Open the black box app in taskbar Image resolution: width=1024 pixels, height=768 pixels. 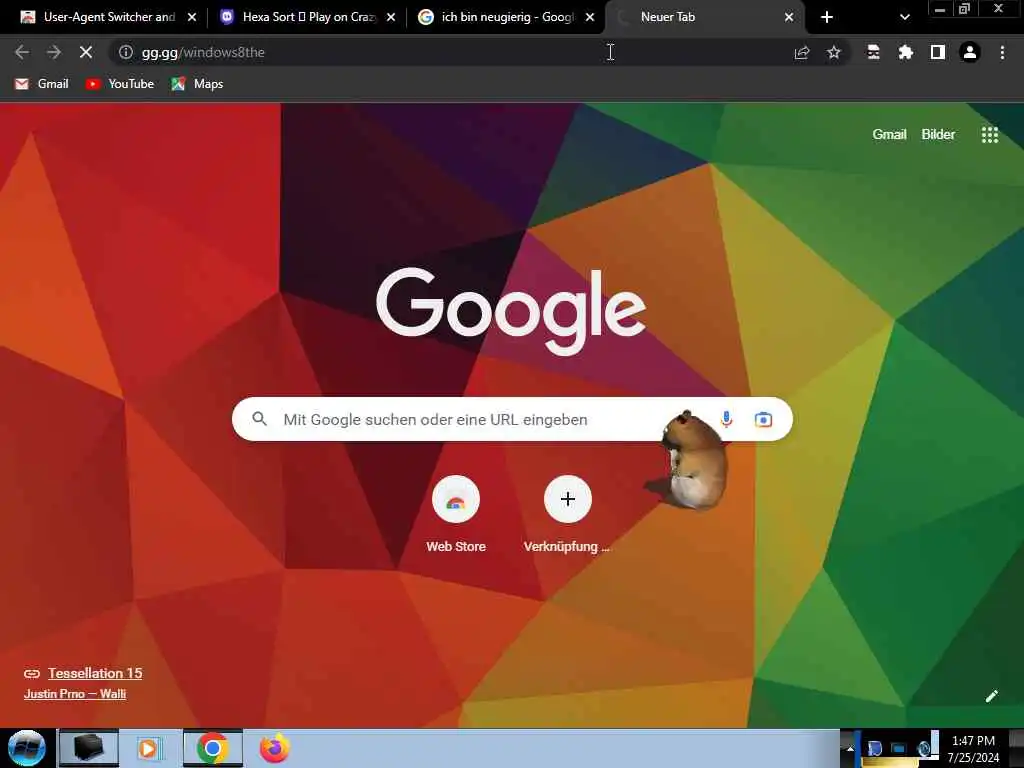click(x=88, y=748)
